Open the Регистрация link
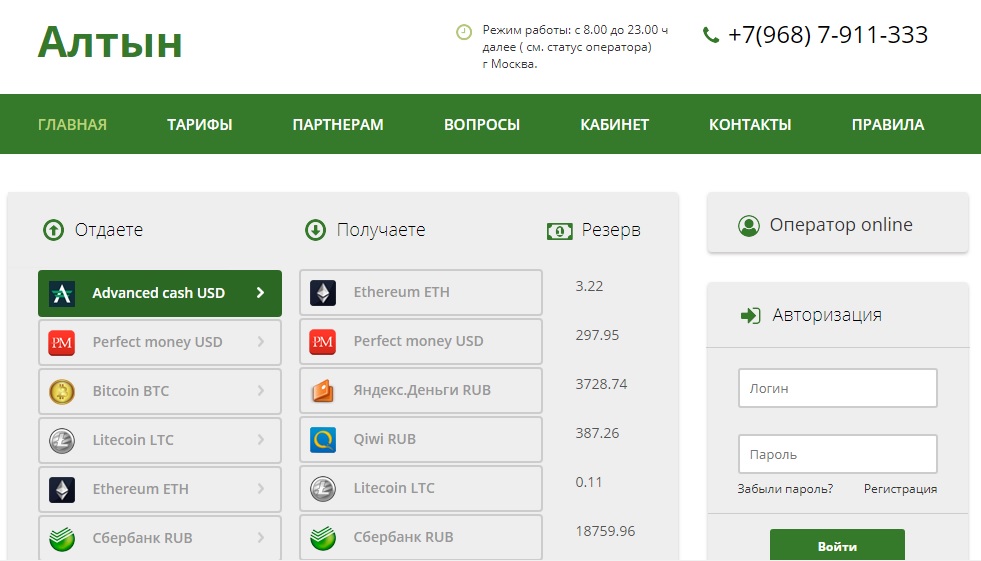The image size is (981, 561). [900, 489]
